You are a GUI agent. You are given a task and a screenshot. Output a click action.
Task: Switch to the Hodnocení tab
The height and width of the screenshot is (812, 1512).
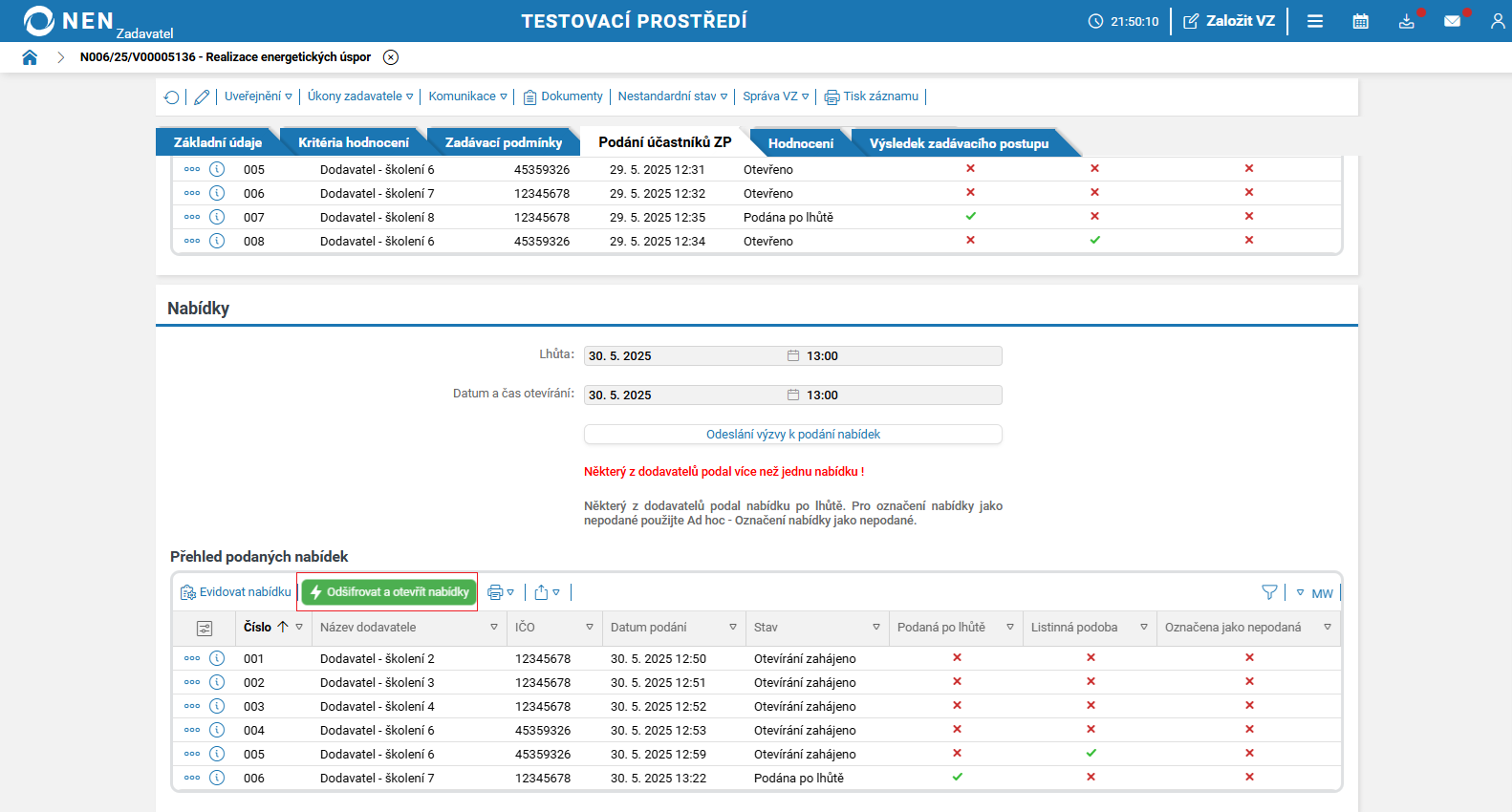point(800,143)
